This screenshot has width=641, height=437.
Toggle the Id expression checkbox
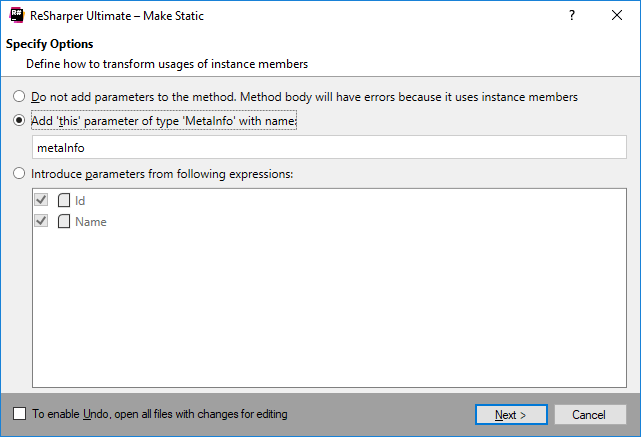(42, 200)
